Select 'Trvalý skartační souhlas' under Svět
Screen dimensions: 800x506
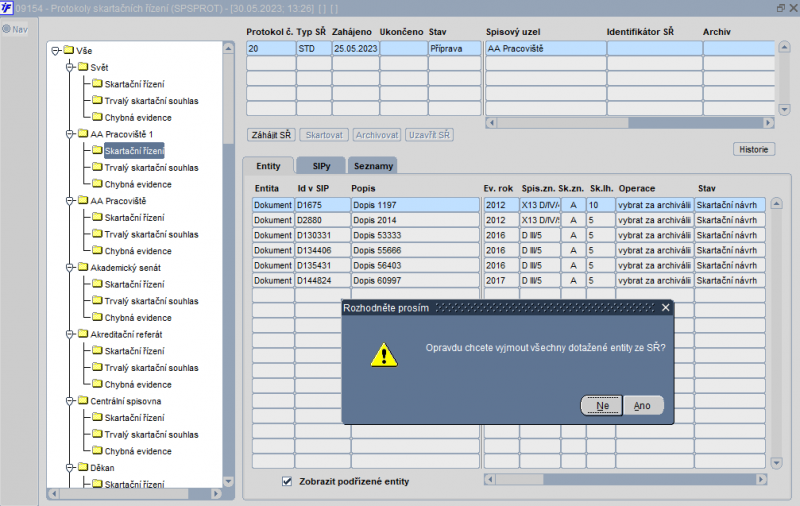[151, 101]
